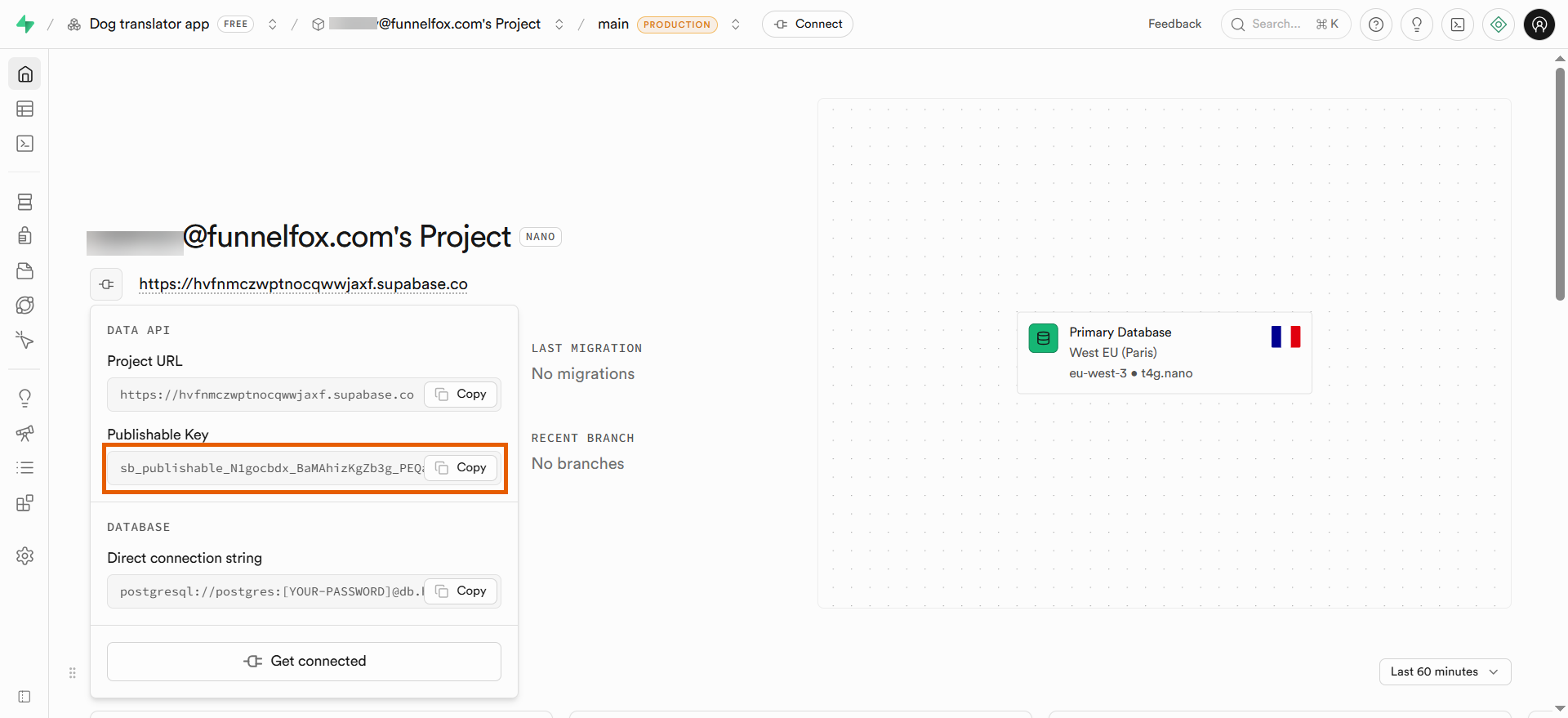The height and width of the screenshot is (718, 1568).
Task: Open the Realtime sidebar icon
Action: [x=25, y=340]
